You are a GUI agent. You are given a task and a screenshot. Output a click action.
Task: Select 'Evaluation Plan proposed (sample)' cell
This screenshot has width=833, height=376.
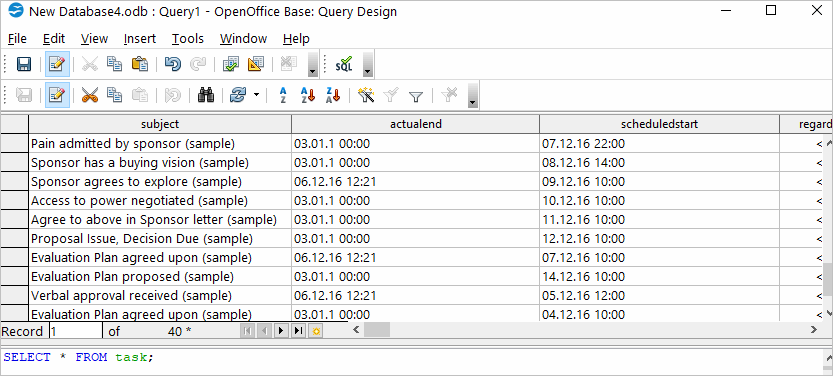160,277
